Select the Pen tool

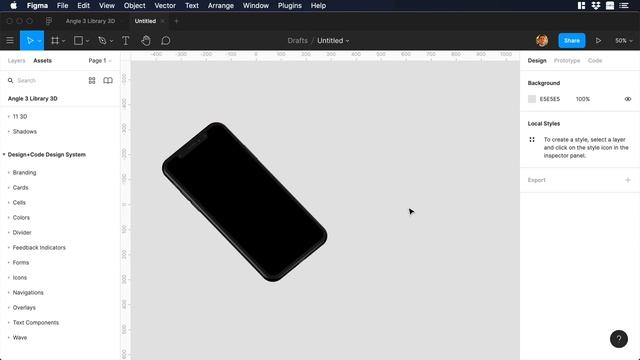(x=102, y=40)
